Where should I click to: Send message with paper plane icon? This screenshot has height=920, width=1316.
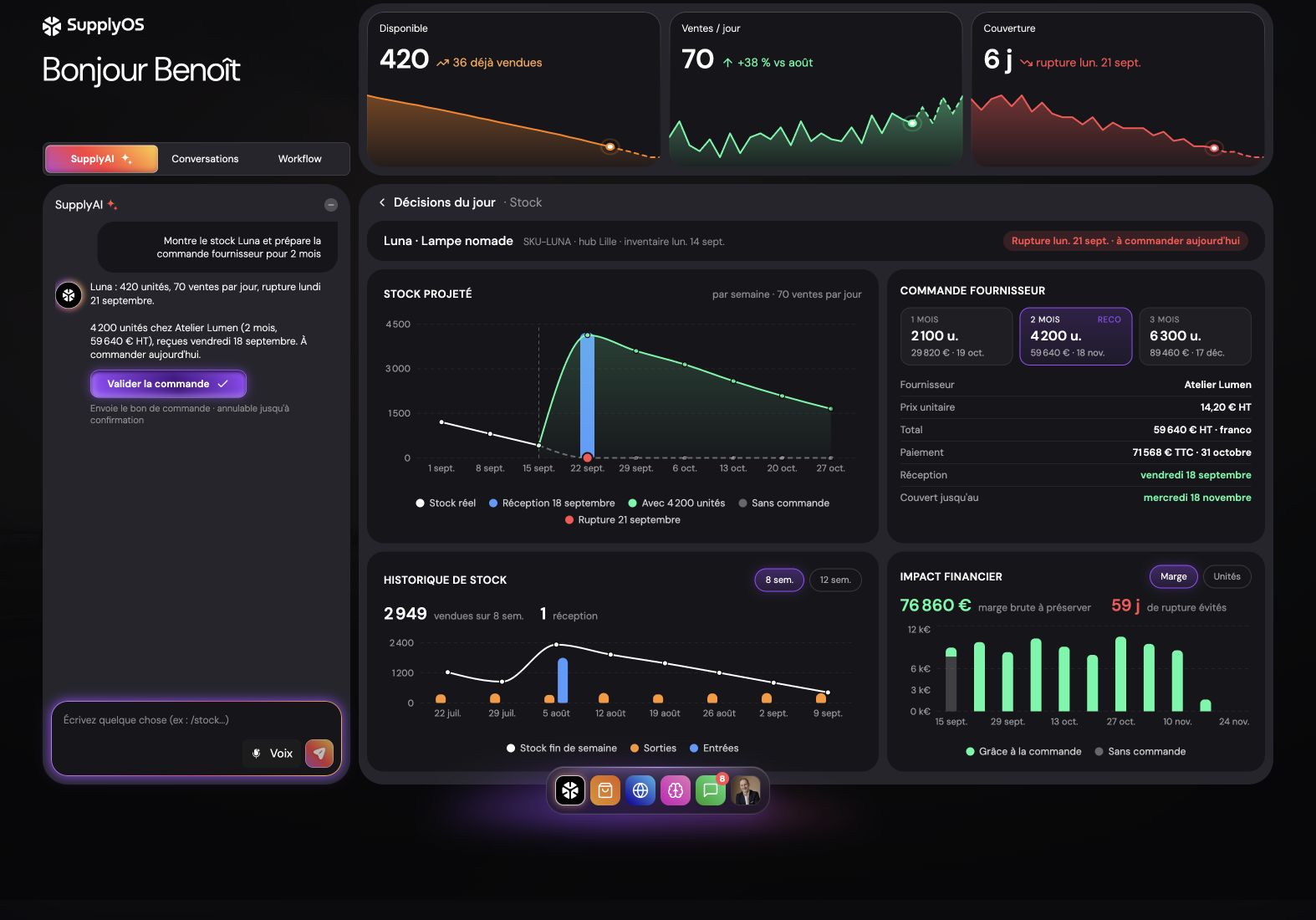pos(319,754)
